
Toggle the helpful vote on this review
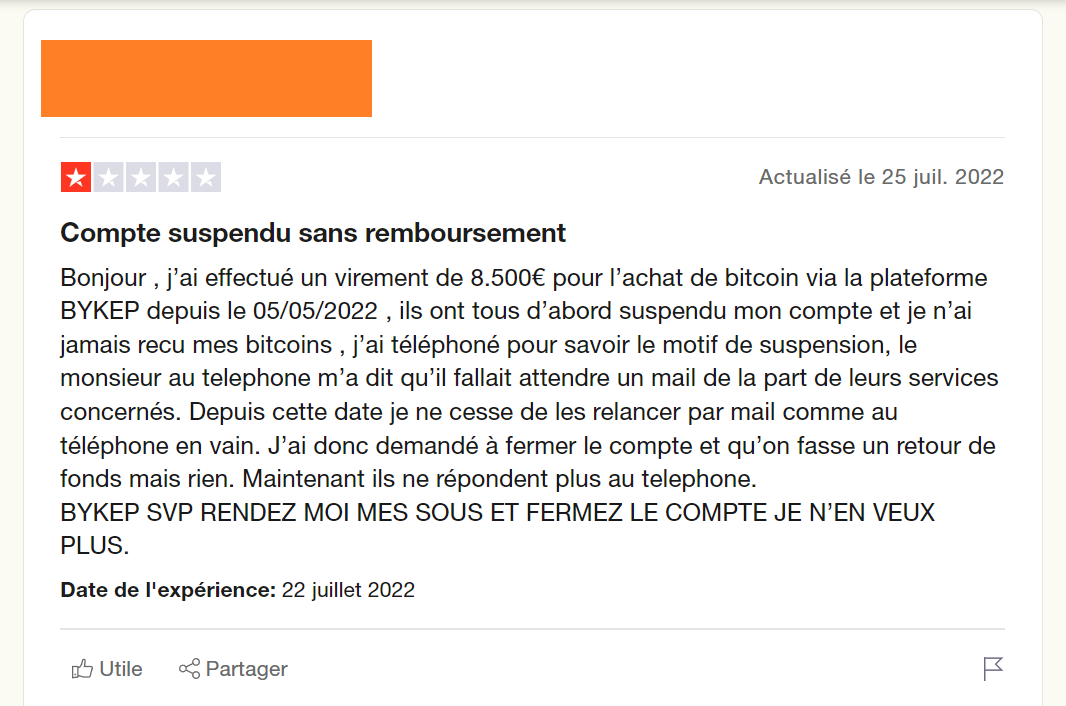pos(107,669)
